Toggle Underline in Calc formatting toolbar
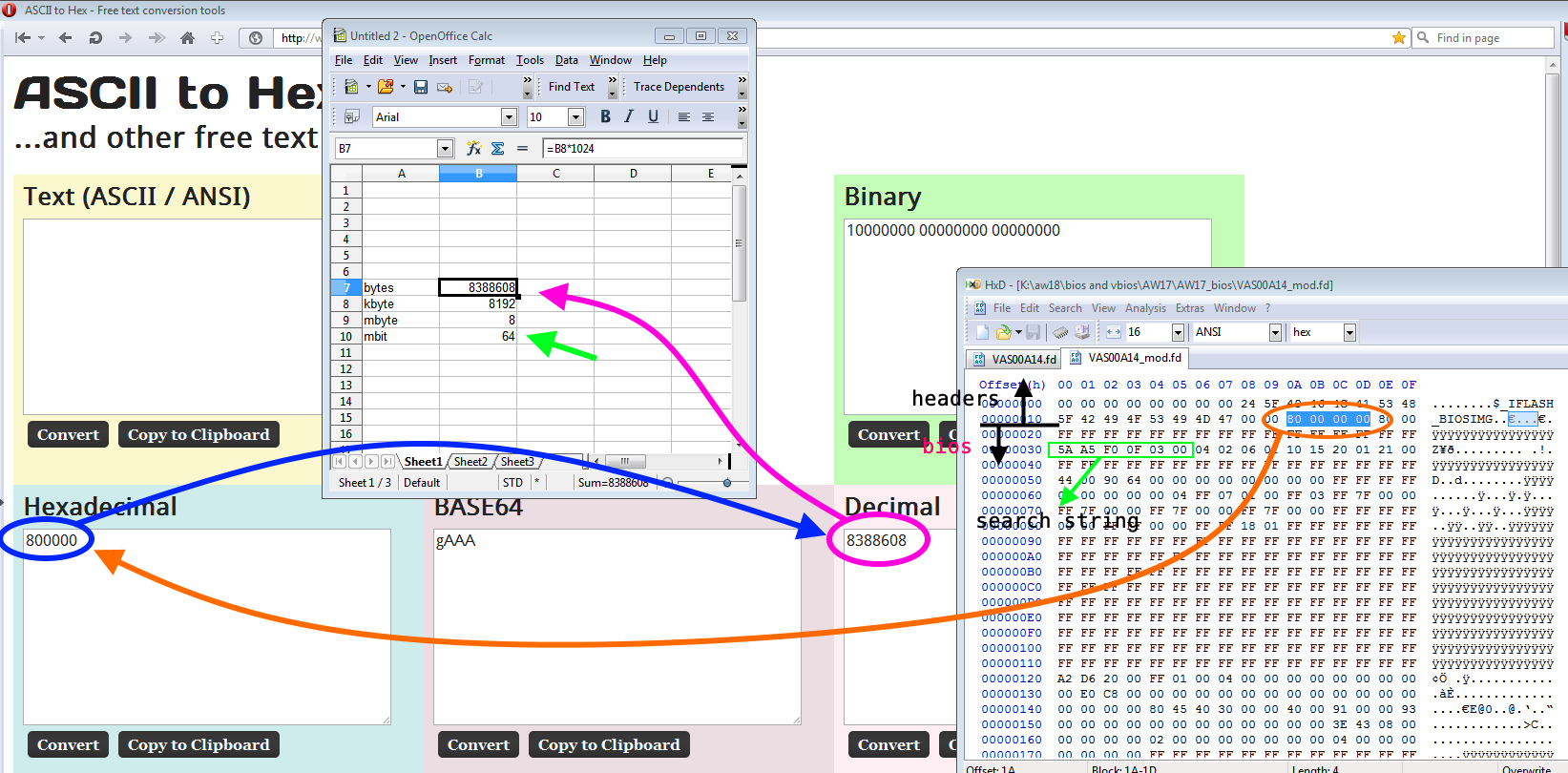Screen dimensions: 1568x773 click(x=653, y=116)
